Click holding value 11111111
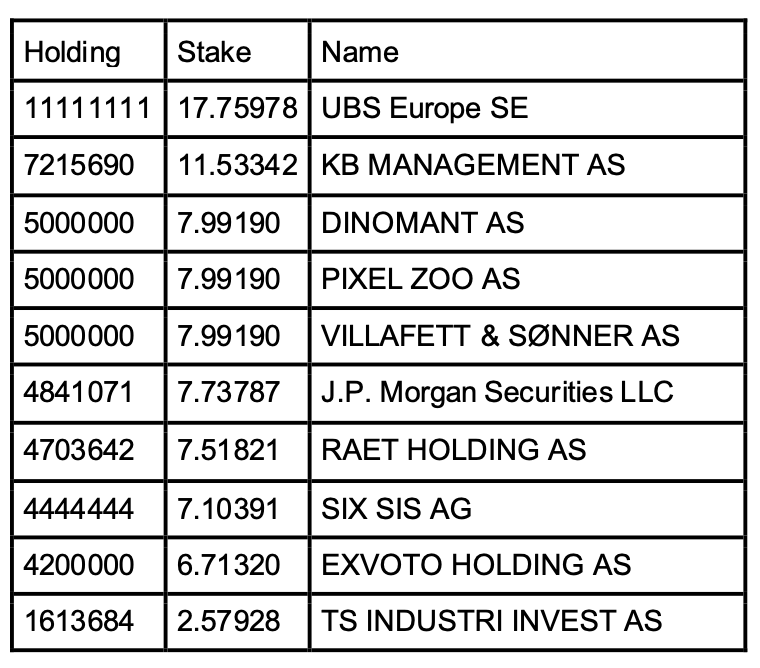 pos(87,108)
